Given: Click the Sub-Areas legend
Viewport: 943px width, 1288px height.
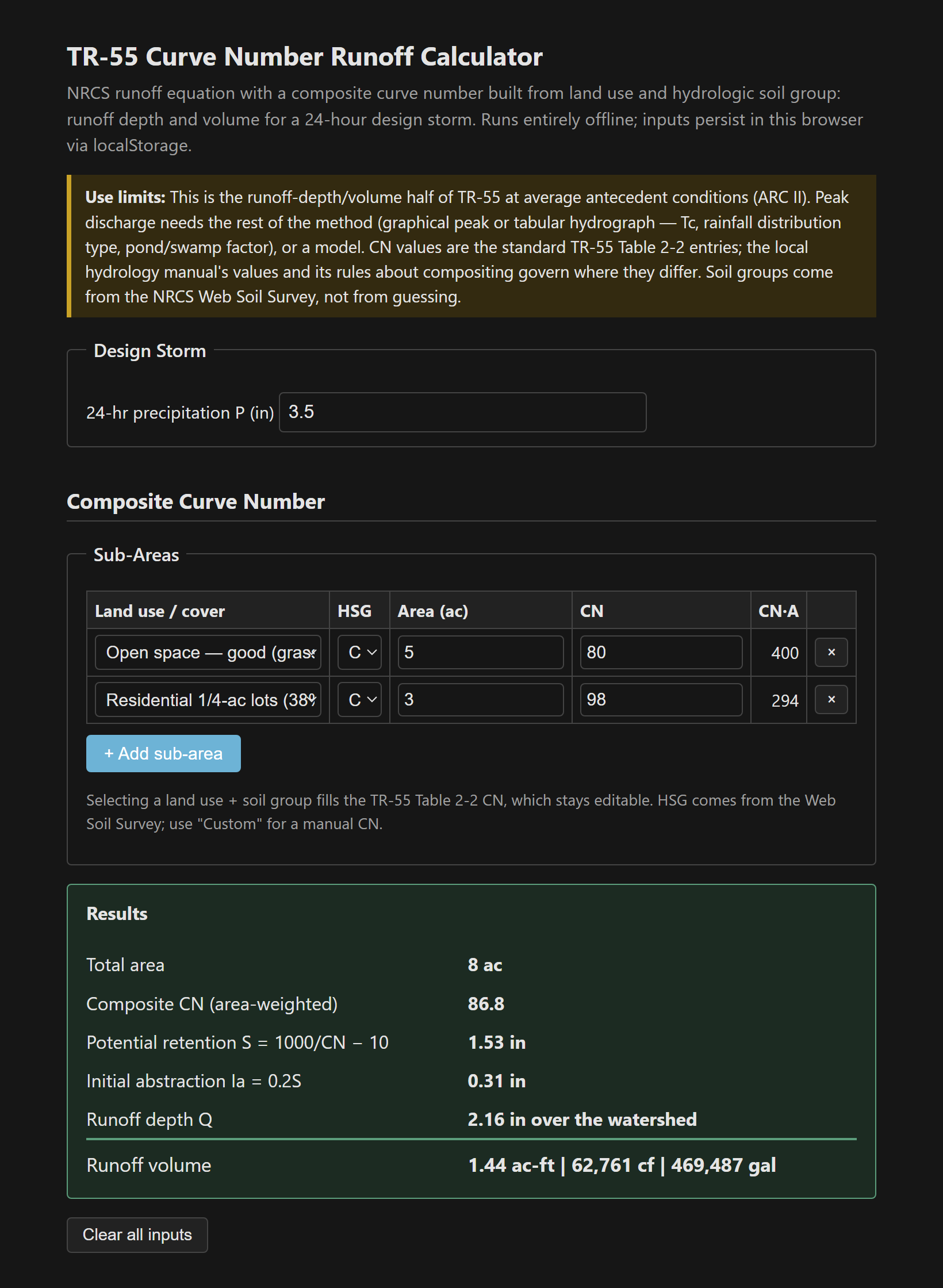Looking at the screenshot, I should pos(136,555).
